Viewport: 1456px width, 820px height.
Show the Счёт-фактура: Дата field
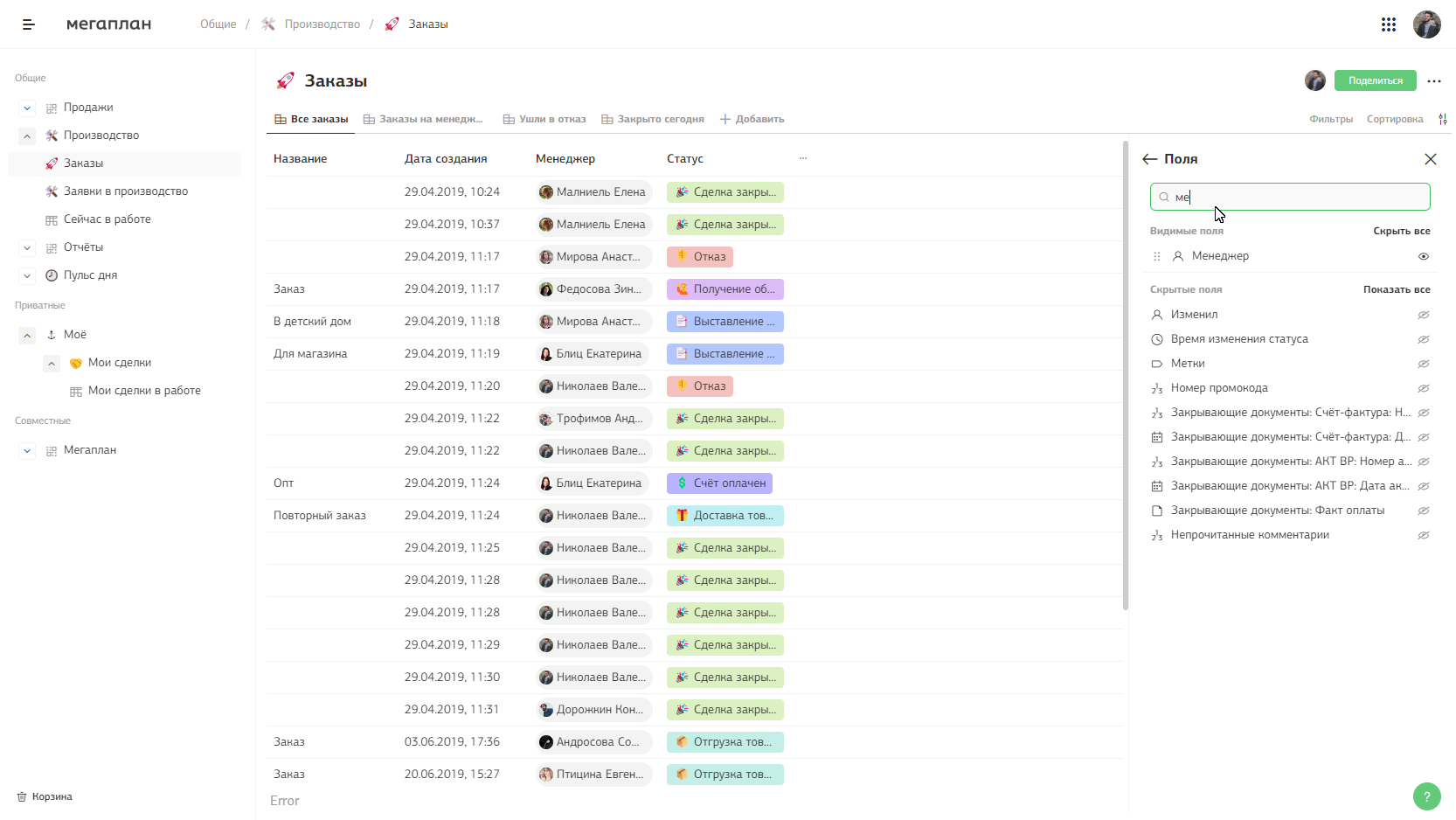click(1424, 437)
